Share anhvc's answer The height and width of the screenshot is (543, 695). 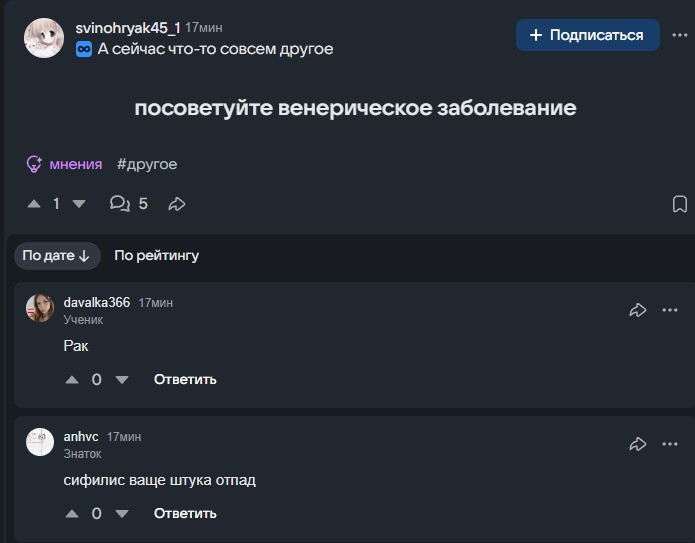pyautogui.click(x=637, y=444)
